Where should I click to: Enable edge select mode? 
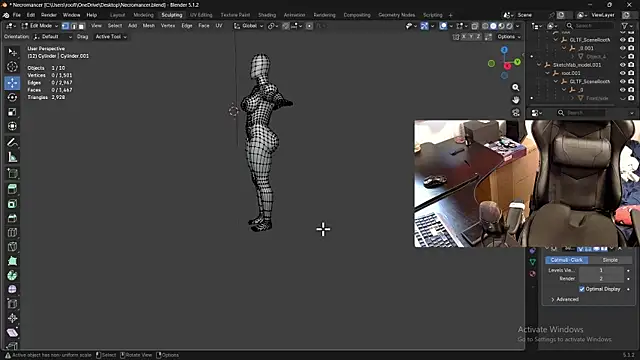(x=73, y=26)
